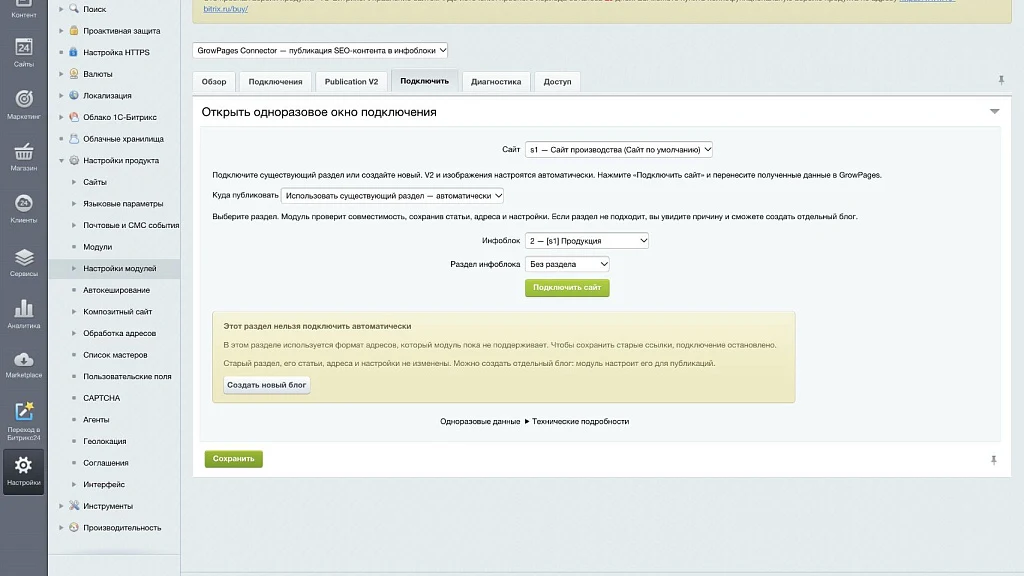
Task: Open the Аналитика chart icon
Action: 24,308
